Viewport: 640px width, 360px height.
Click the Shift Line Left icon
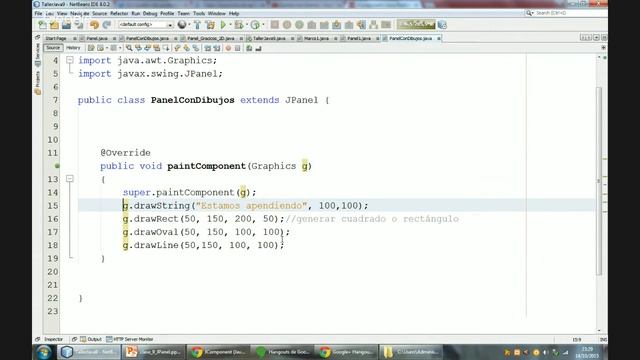click(208, 48)
